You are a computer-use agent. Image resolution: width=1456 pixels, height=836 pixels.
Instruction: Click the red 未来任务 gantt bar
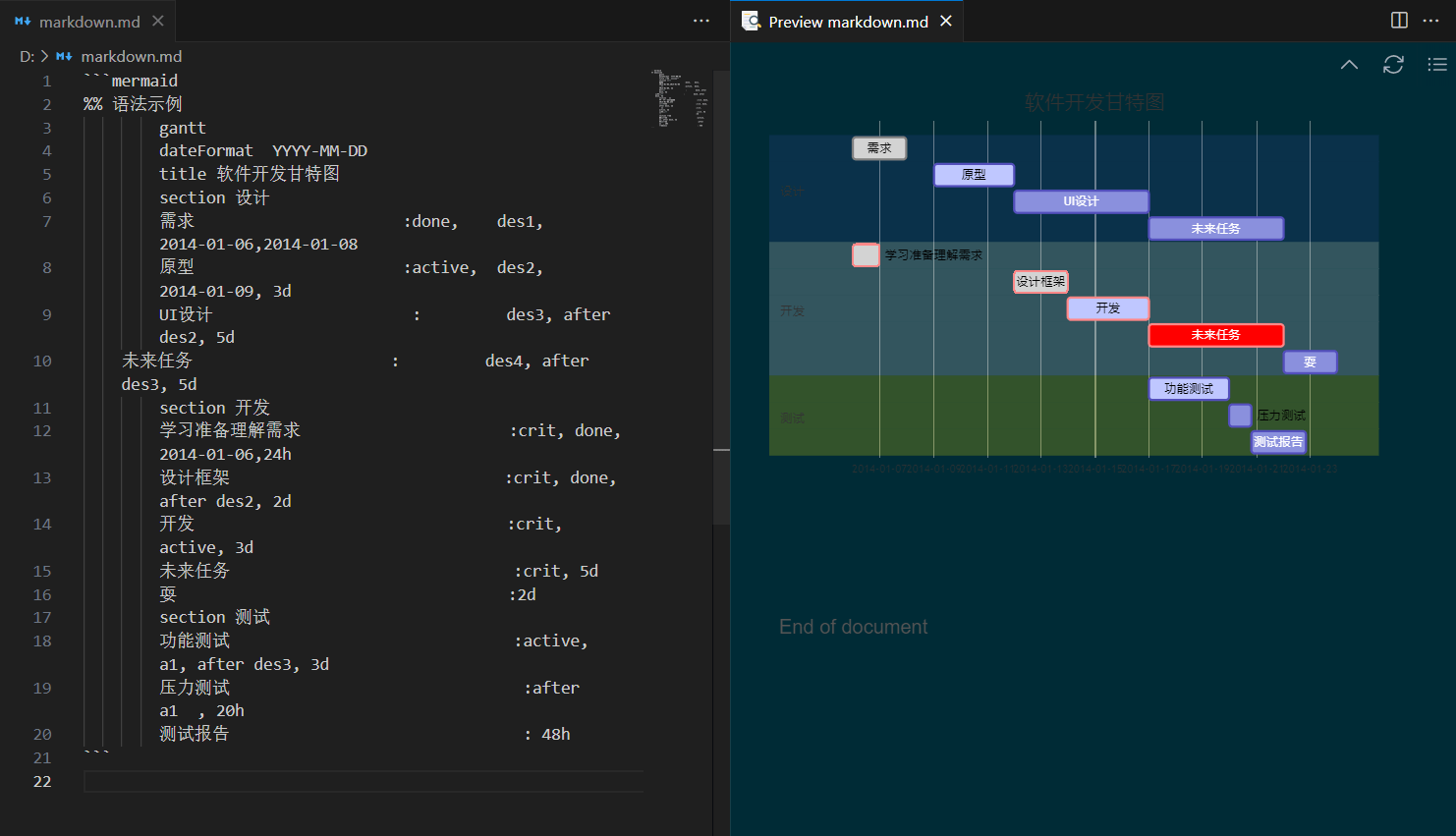click(1215, 335)
